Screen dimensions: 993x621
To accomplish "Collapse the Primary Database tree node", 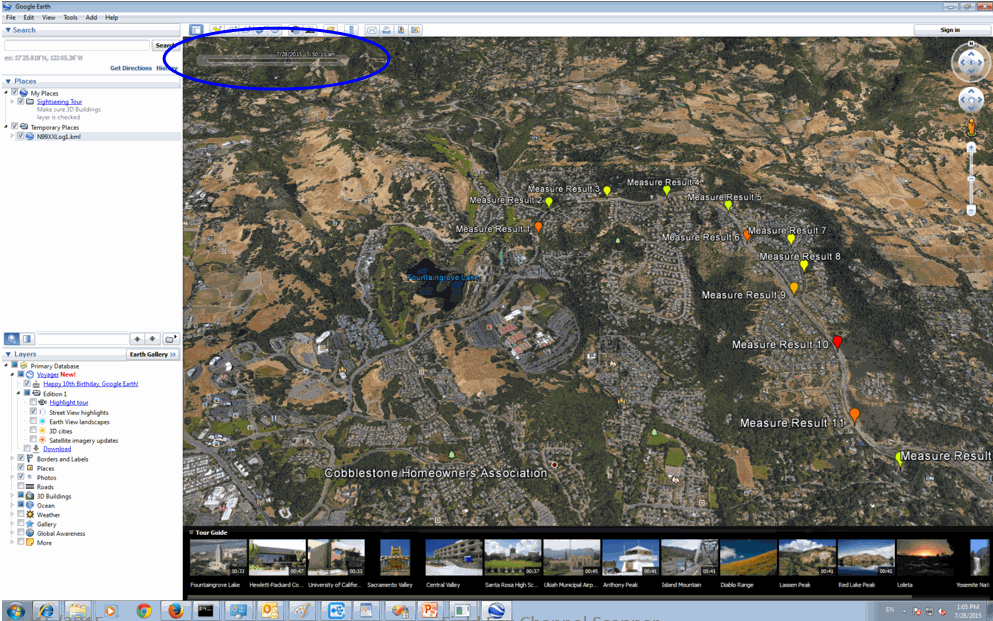I will 6,365.
